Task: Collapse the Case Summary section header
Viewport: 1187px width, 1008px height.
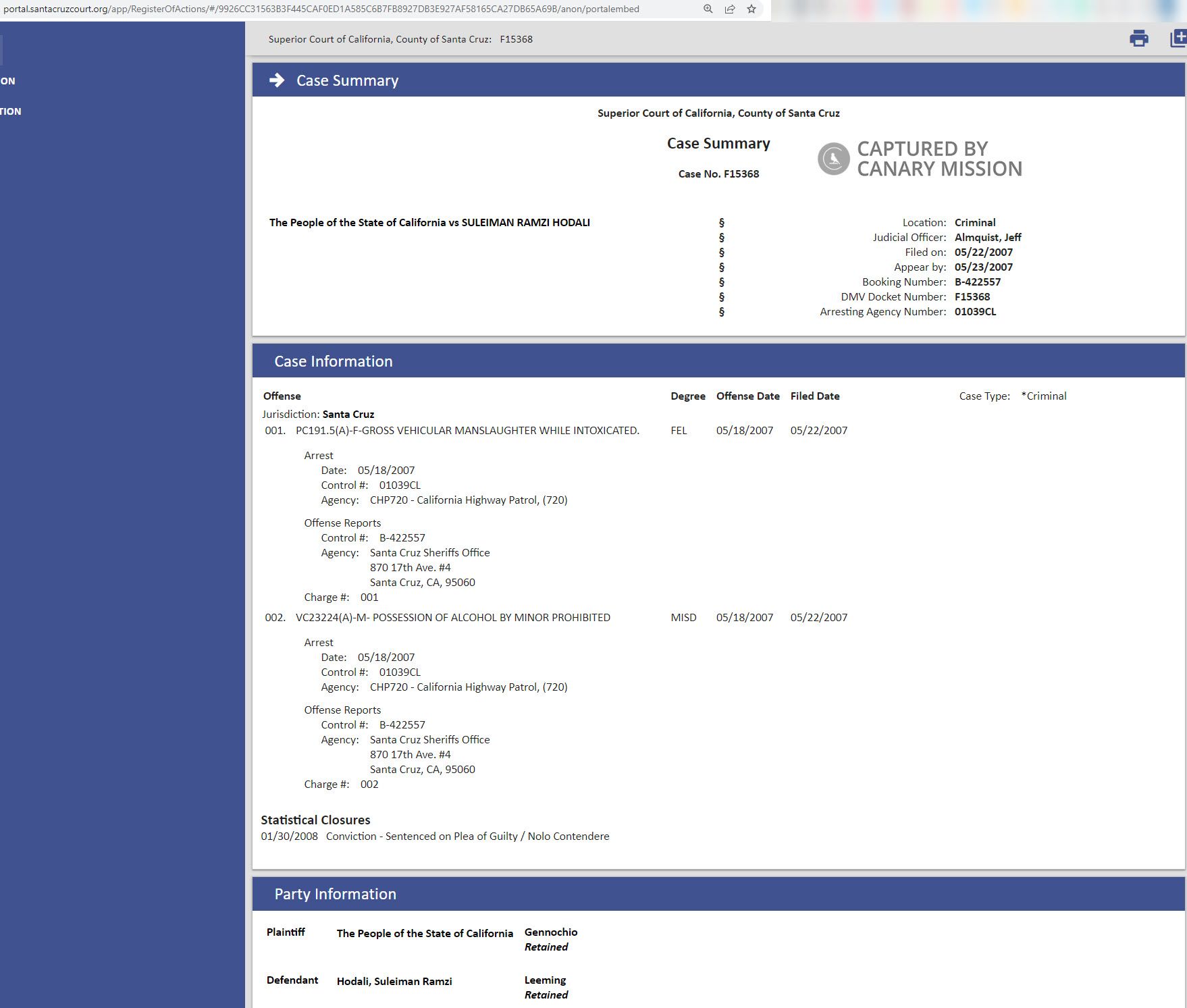Action: click(347, 80)
